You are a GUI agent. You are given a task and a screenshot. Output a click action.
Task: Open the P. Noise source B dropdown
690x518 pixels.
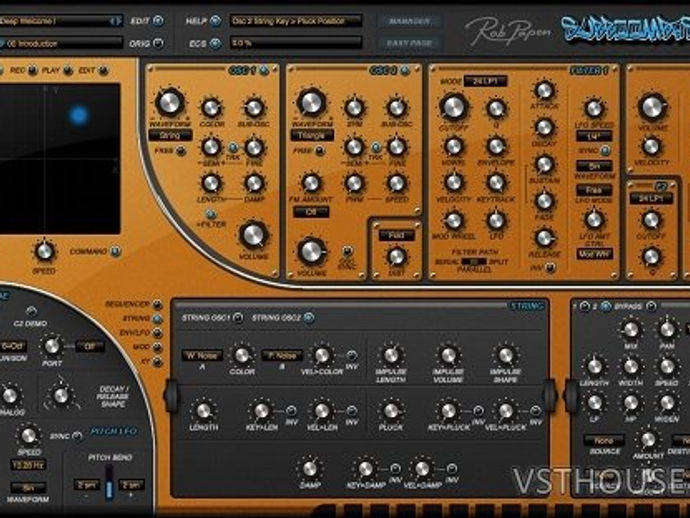(x=282, y=355)
